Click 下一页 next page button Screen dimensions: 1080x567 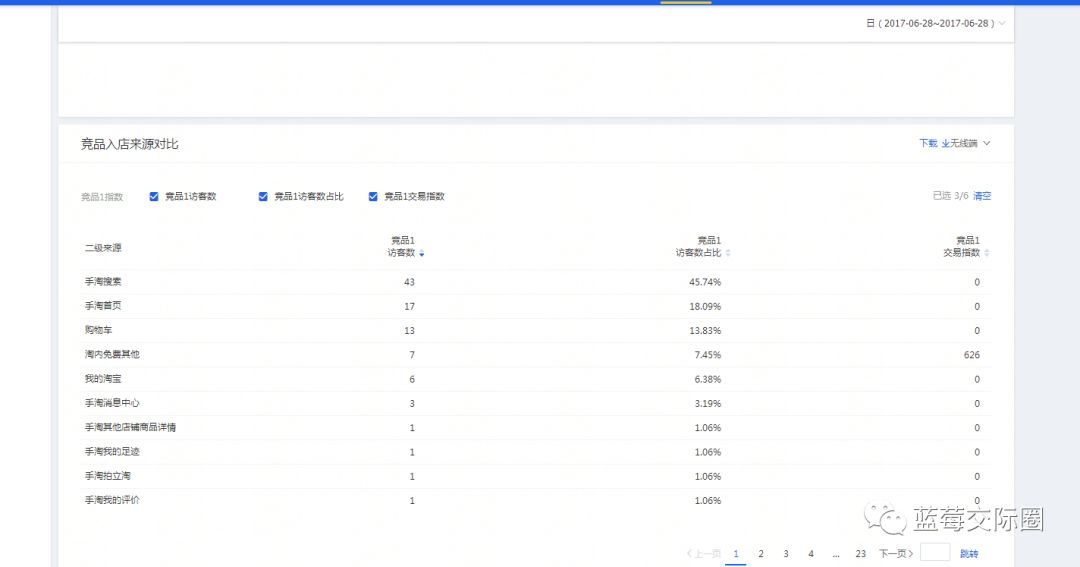(x=896, y=553)
